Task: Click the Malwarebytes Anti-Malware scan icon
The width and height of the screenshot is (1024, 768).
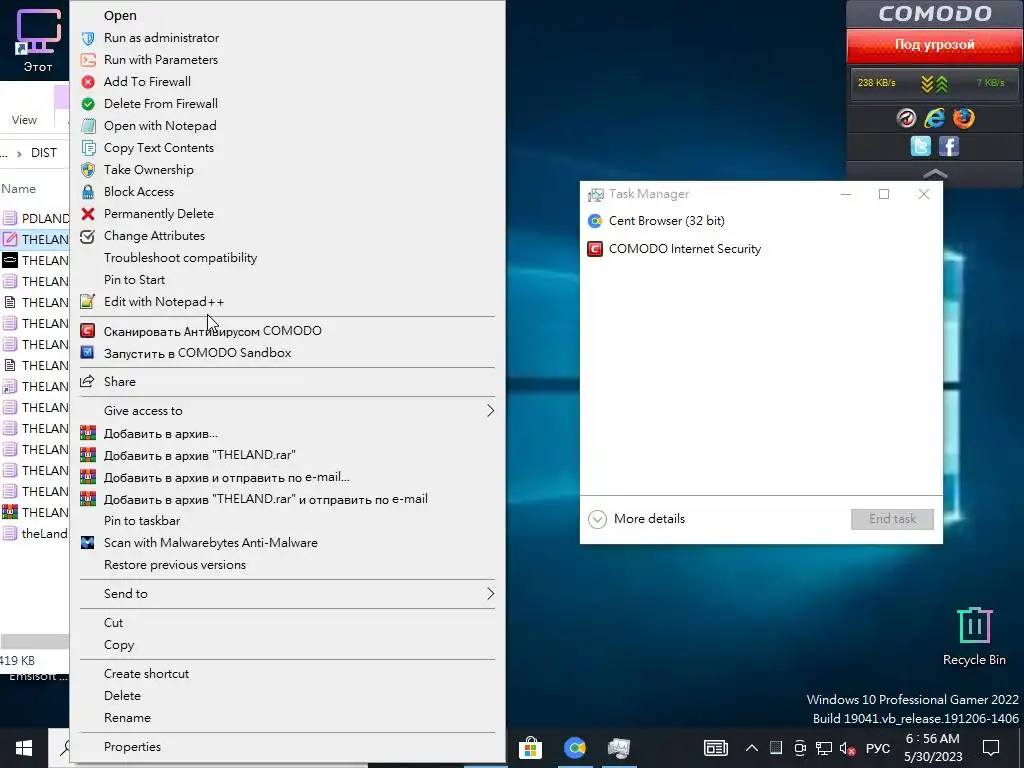Action: 88,543
